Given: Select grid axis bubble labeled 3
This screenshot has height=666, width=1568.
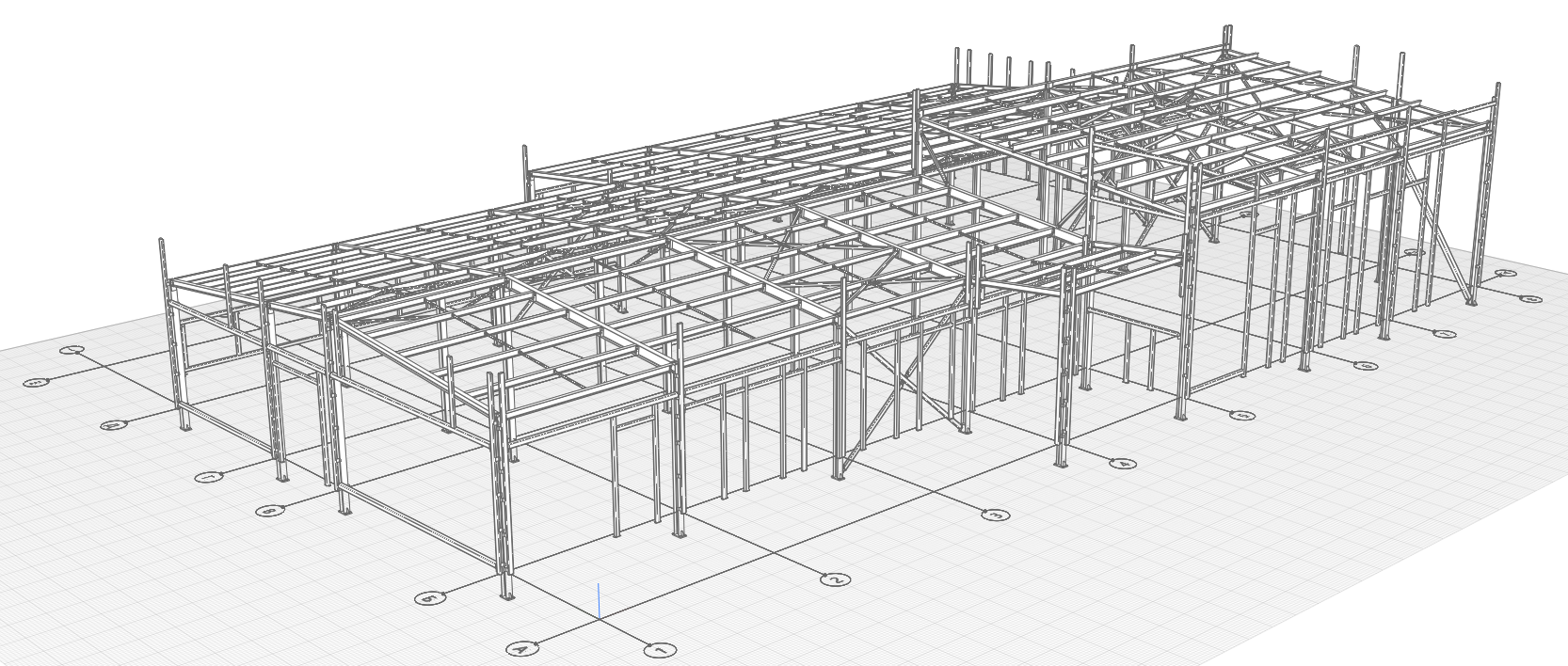Looking at the screenshot, I should coord(995,515).
